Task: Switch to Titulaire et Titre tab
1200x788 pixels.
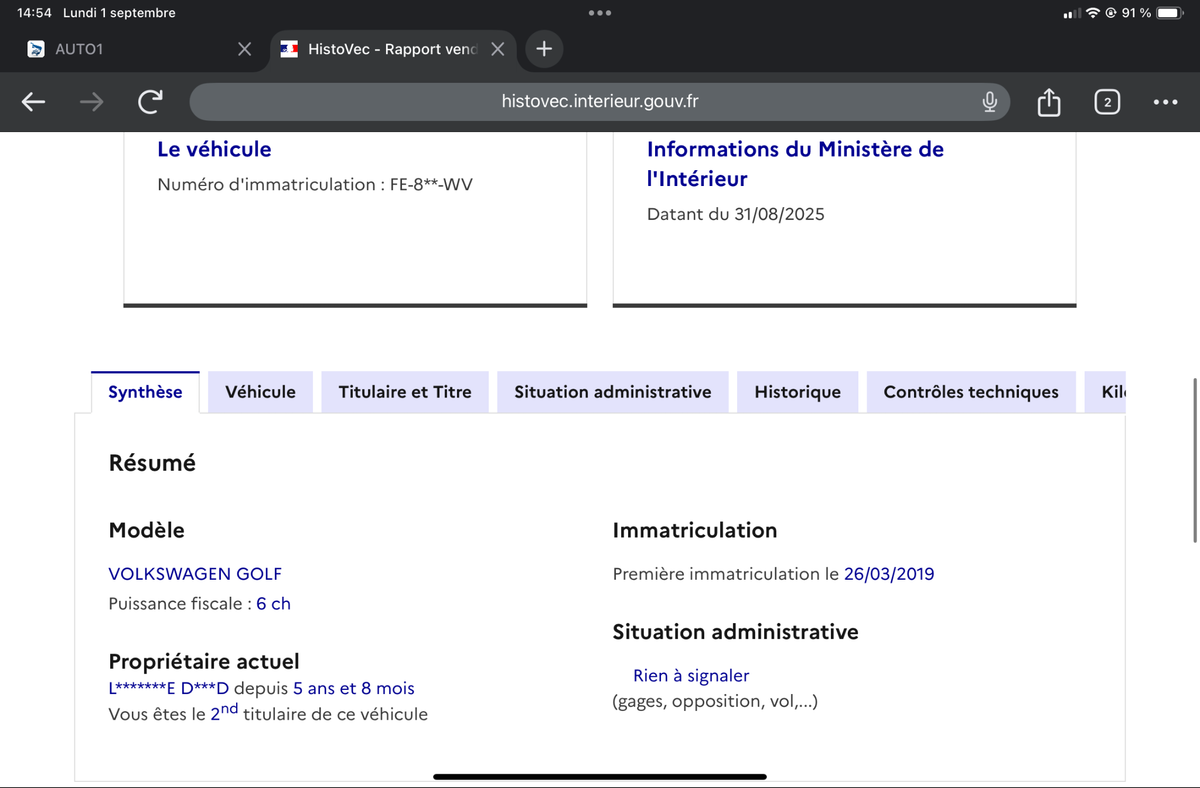Action: click(405, 392)
